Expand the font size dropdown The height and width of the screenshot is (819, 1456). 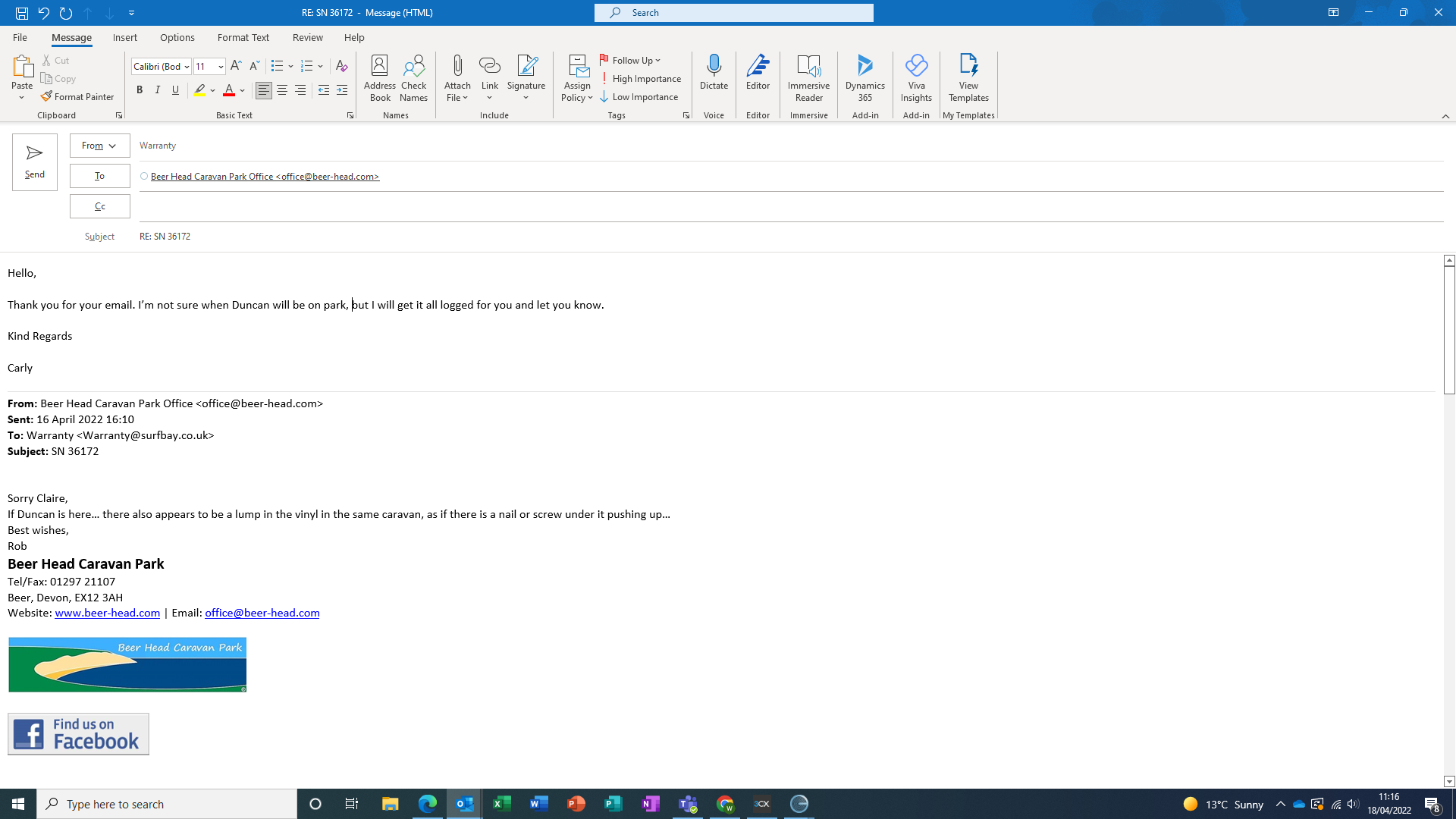(x=221, y=67)
